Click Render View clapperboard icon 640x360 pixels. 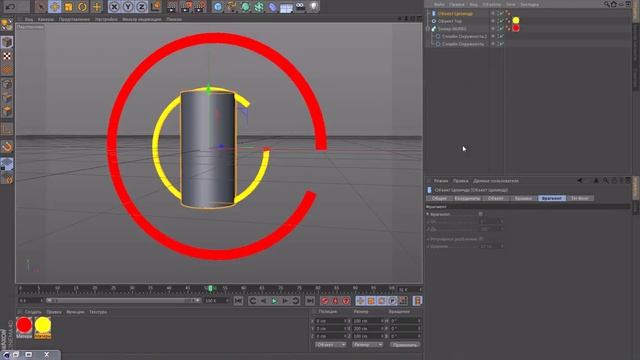click(x=172, y=7)
